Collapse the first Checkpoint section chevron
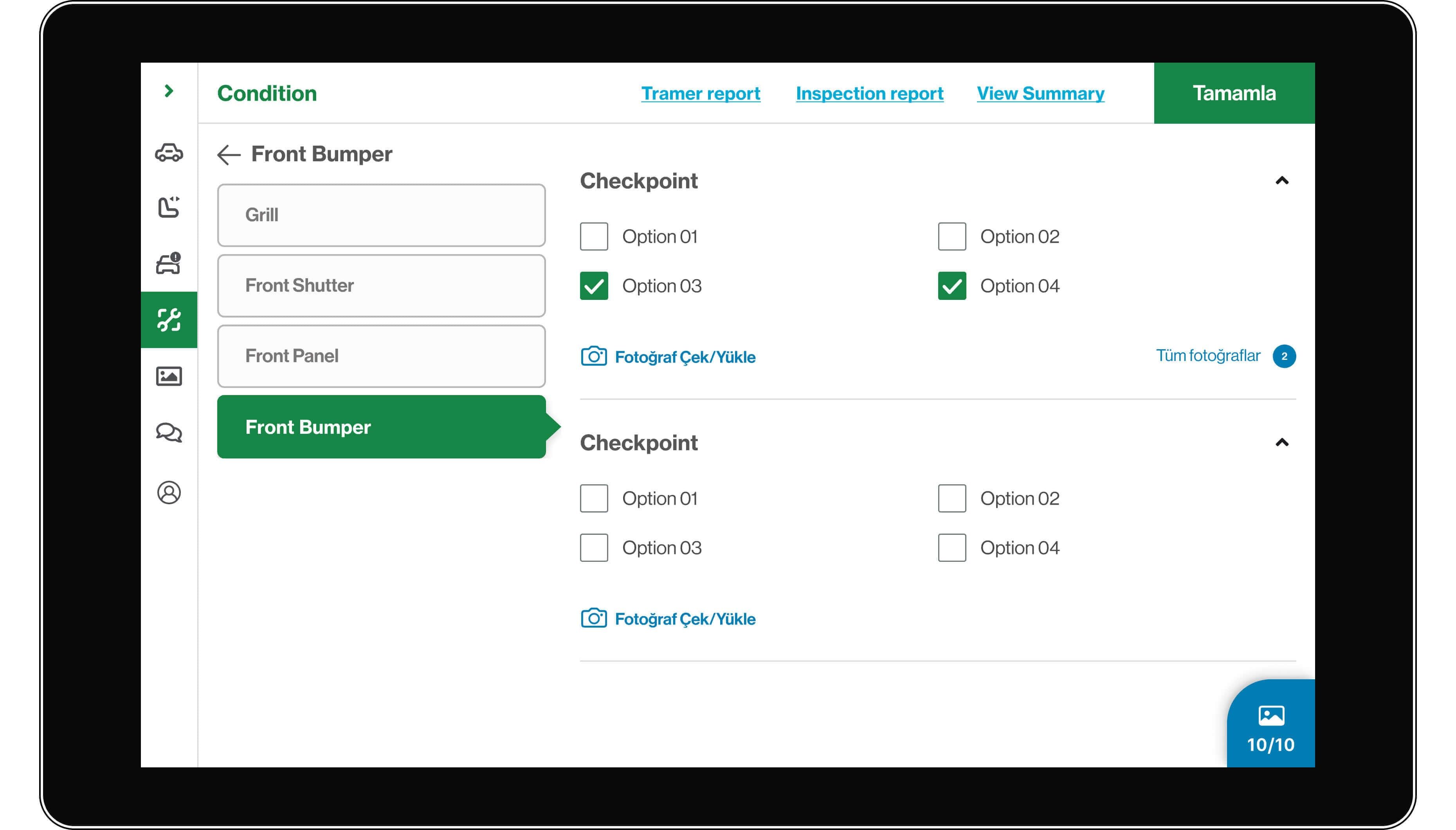This screenshot has height=830, width=1456. point(1281,181)
